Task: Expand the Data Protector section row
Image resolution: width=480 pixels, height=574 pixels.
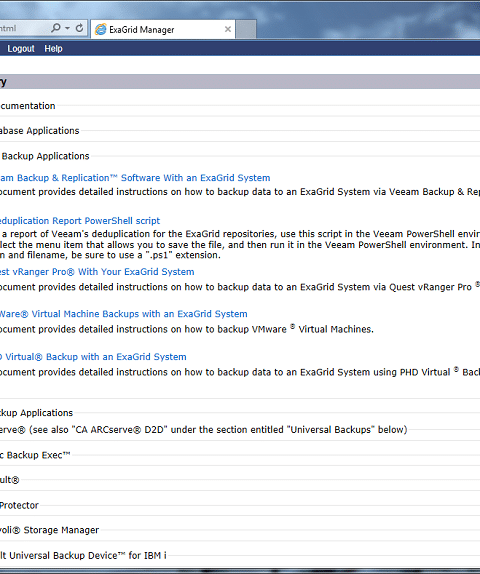Action: click(19, 505)
